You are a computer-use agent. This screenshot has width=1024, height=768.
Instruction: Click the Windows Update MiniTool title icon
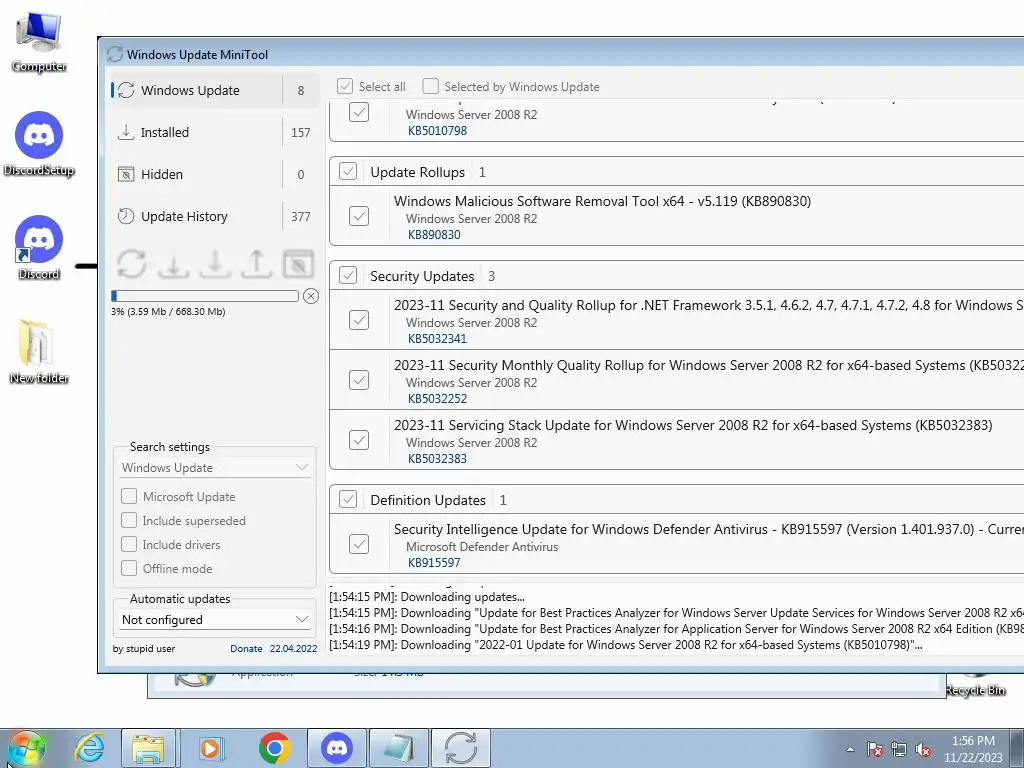115,54
